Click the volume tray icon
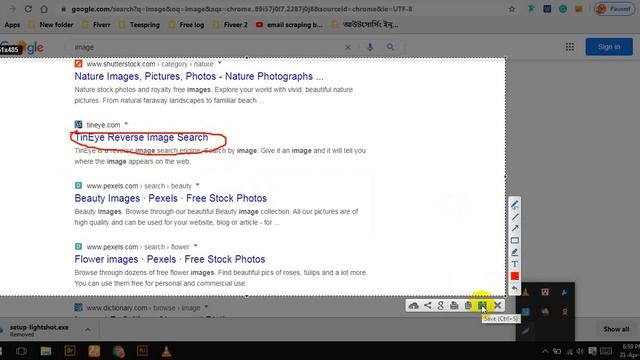 tap(580, 351)
